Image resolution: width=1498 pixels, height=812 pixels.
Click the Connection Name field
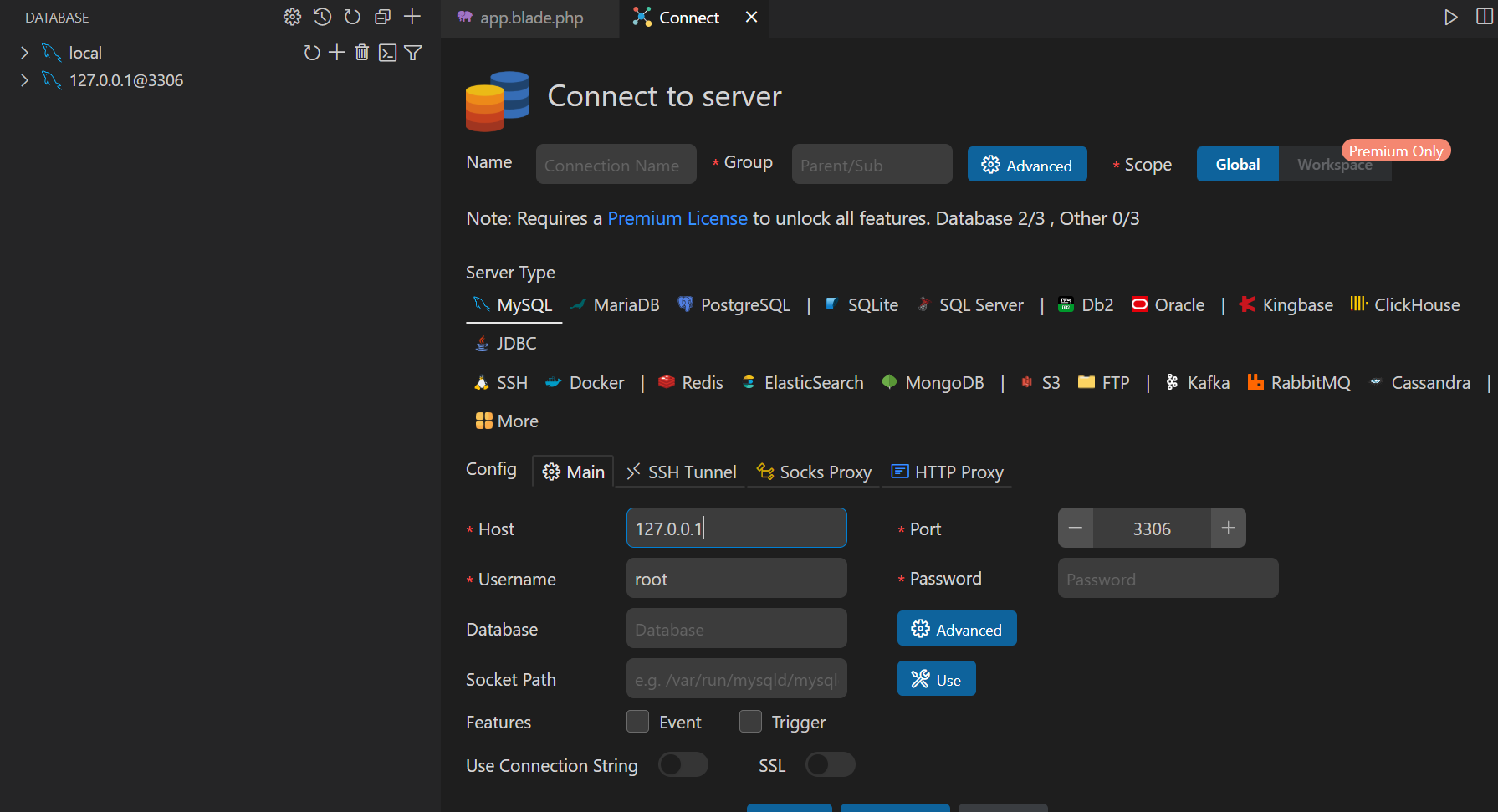(616, 165)
